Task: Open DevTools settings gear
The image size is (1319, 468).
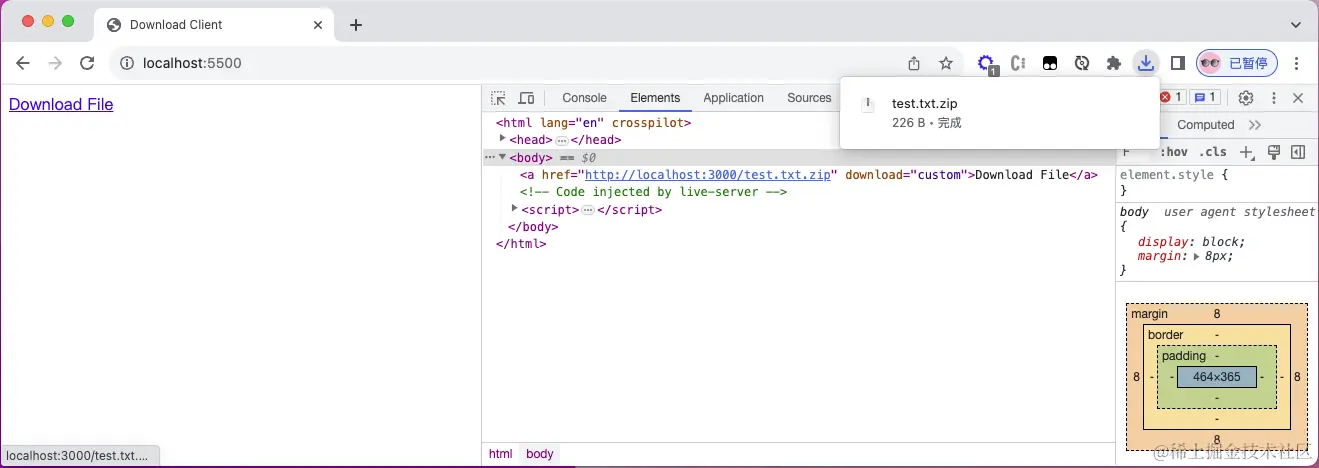Action: tap(1246, 98)
